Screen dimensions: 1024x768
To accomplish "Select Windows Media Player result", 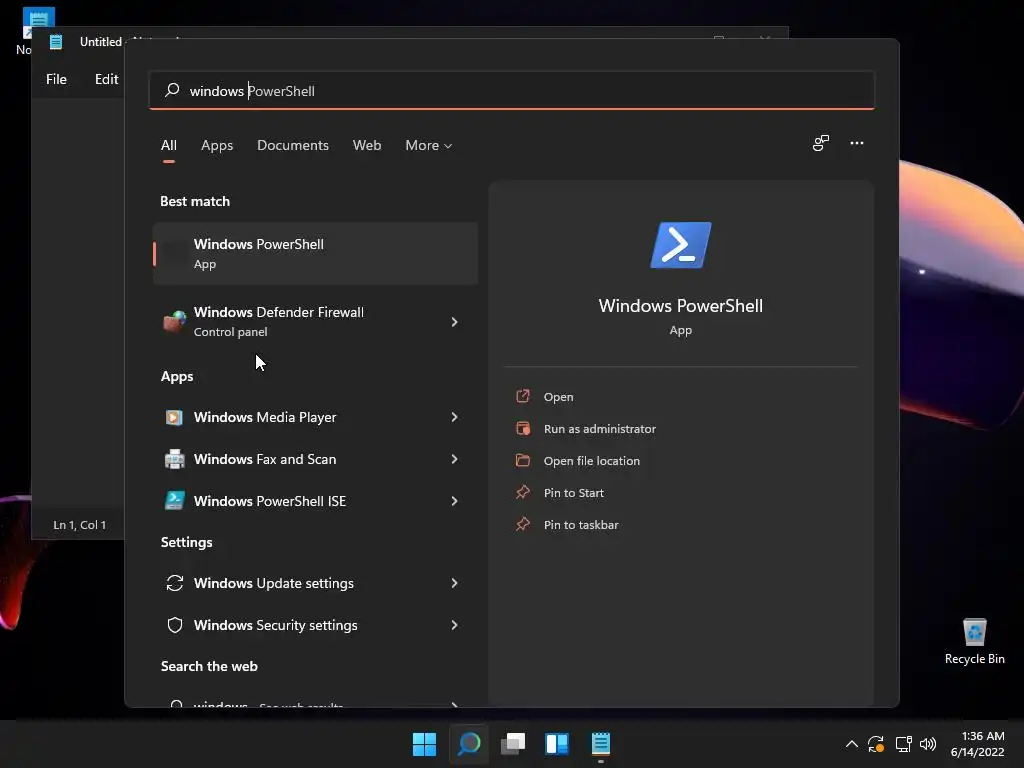I will [315, 417].
